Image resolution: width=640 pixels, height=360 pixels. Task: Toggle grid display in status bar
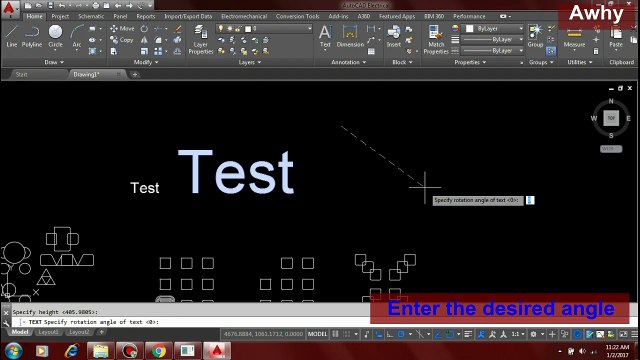click(335, 334)
